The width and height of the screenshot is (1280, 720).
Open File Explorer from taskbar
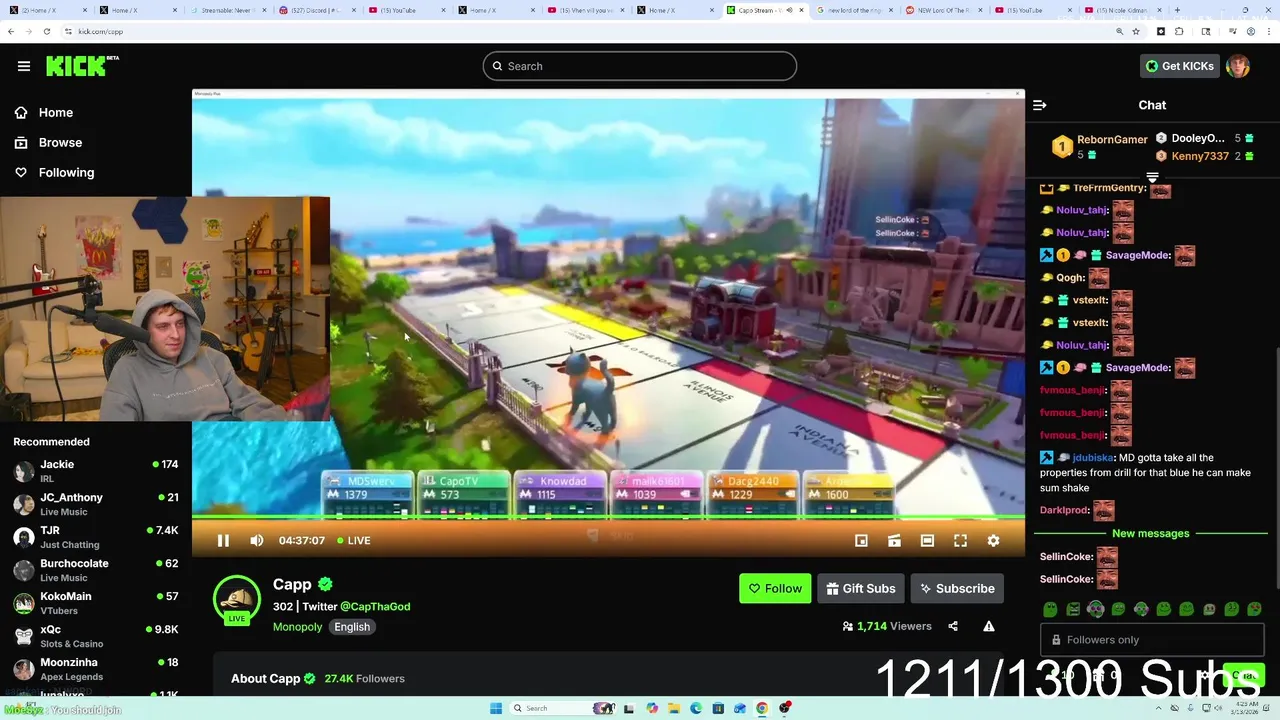(674, 708)
